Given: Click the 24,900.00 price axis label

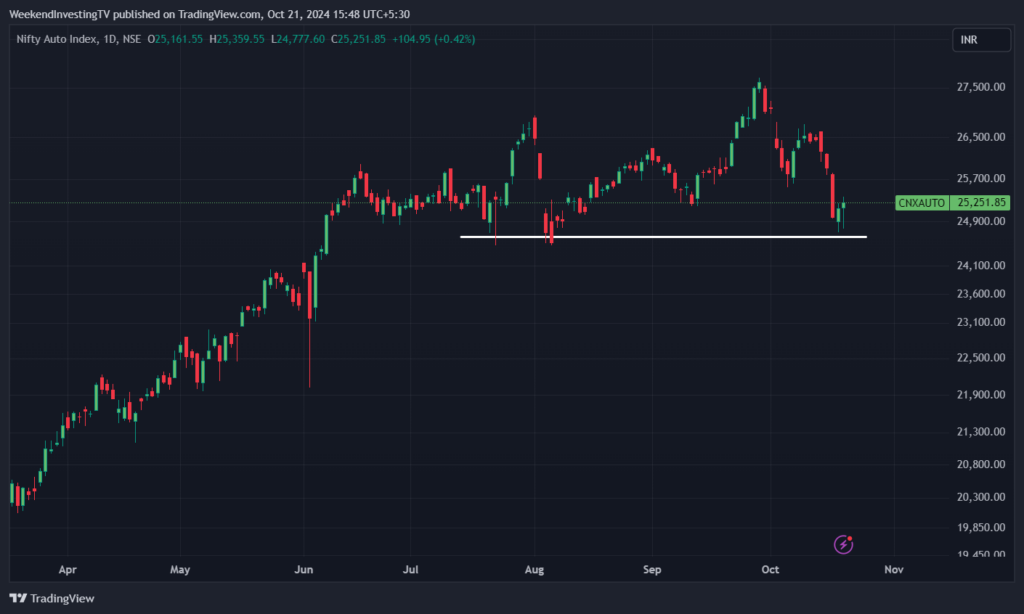Looking at the screenshot, I should pos(980,221).
